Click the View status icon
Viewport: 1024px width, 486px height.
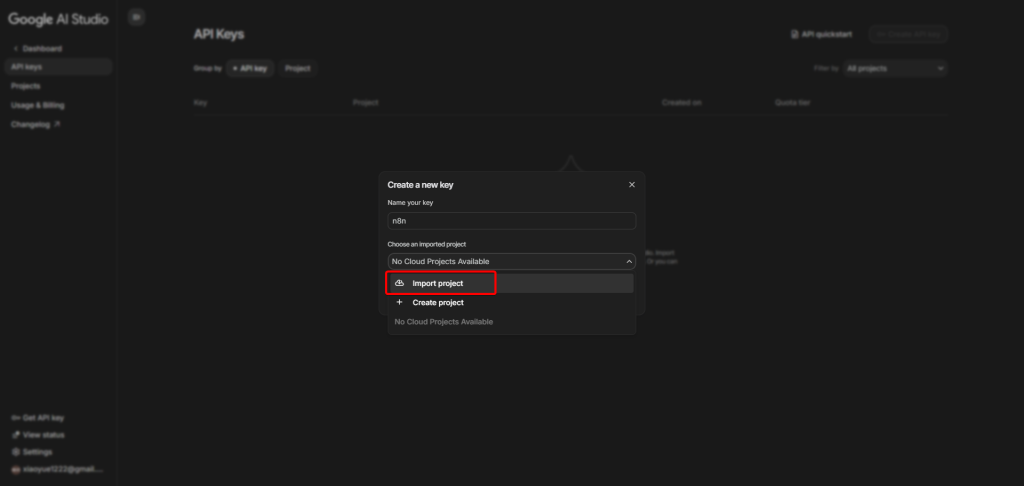pos(15,435)
